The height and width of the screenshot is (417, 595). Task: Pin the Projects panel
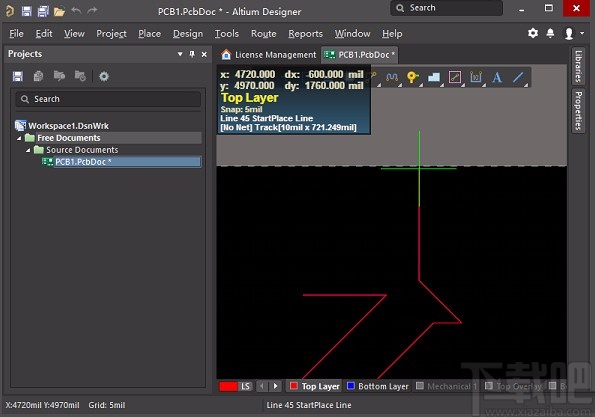pyautogui.click(x=192, y=54)
